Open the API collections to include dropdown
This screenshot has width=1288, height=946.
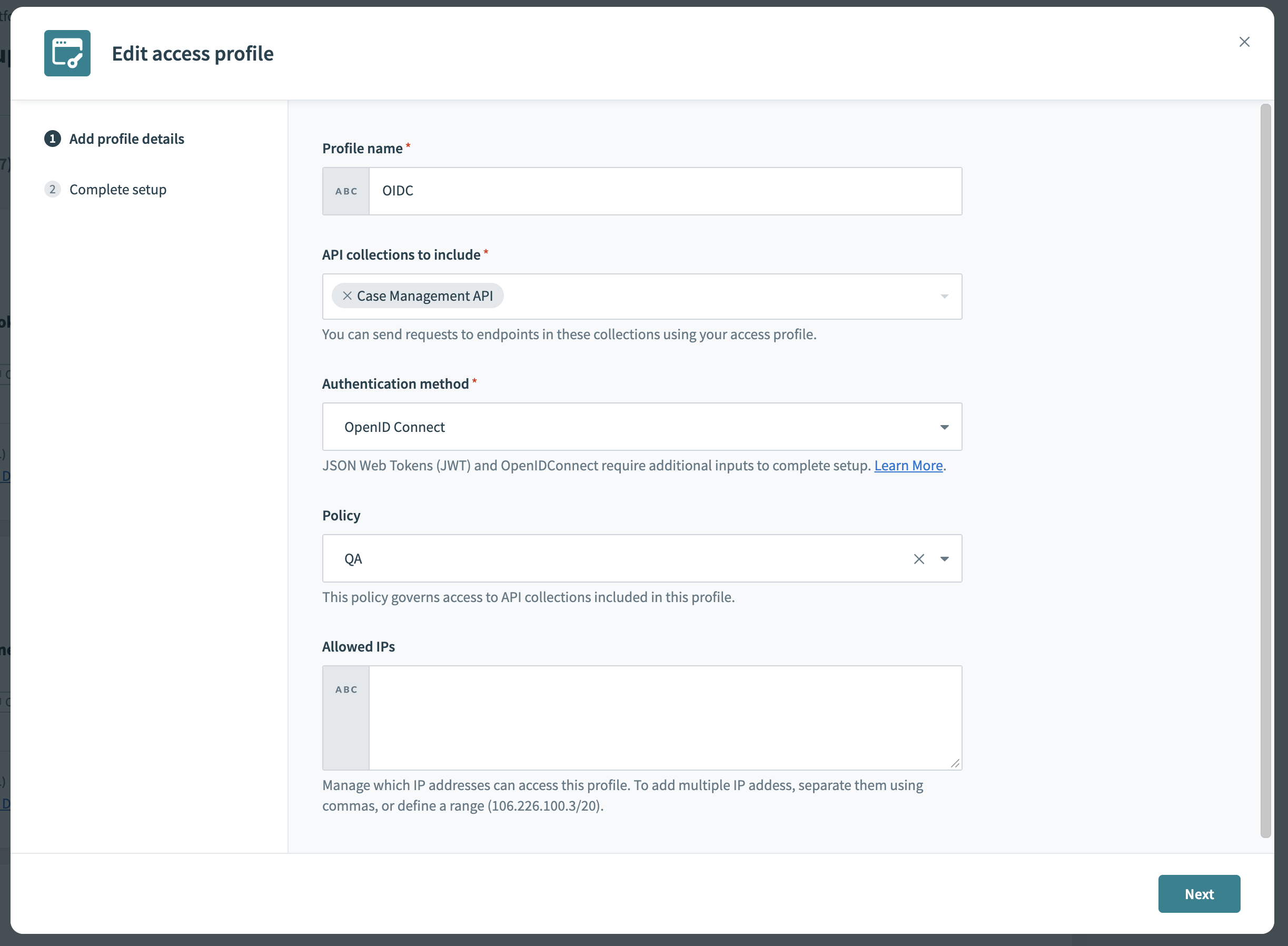944,296
